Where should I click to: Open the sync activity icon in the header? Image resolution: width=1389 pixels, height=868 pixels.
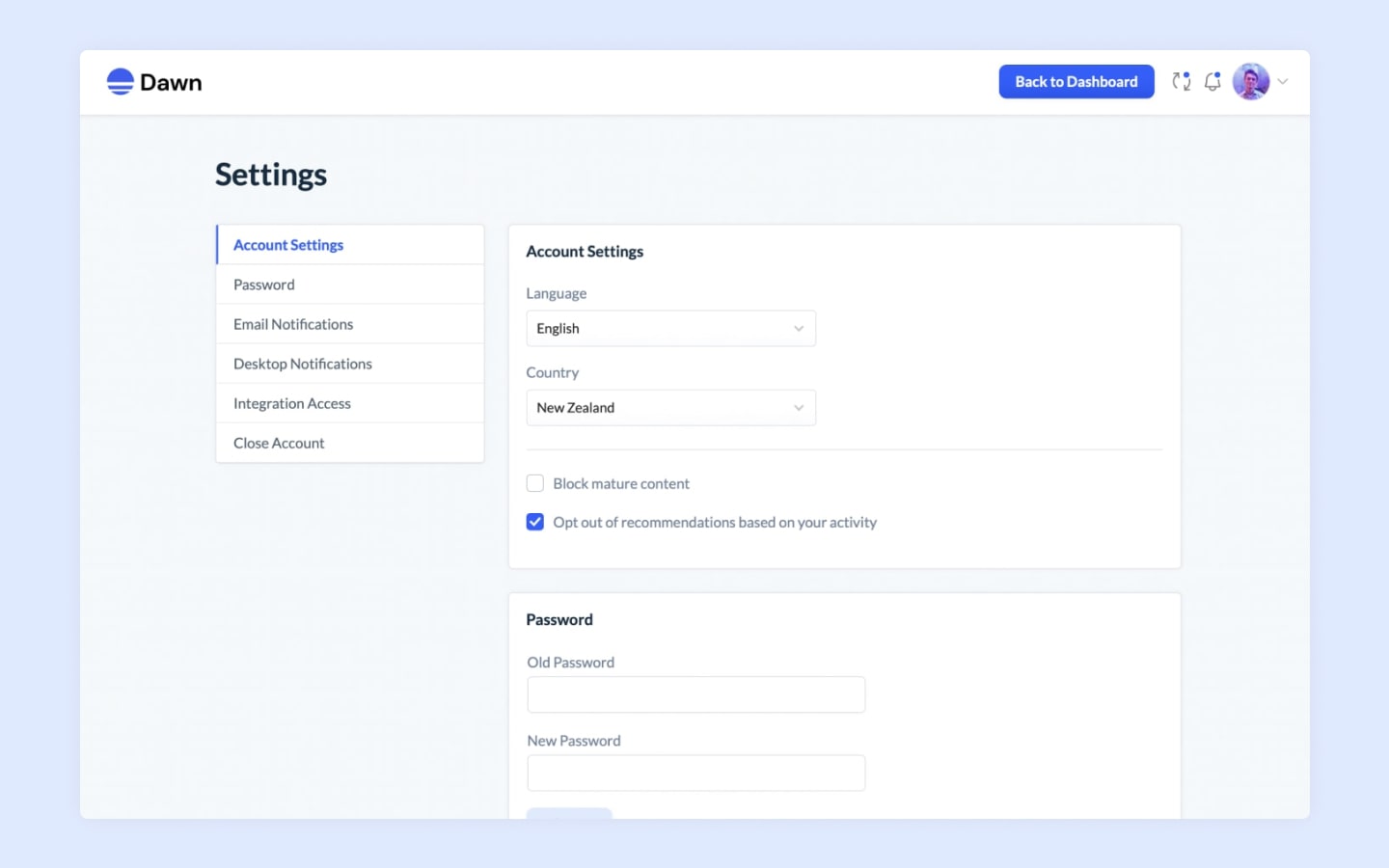[1181, 81]
